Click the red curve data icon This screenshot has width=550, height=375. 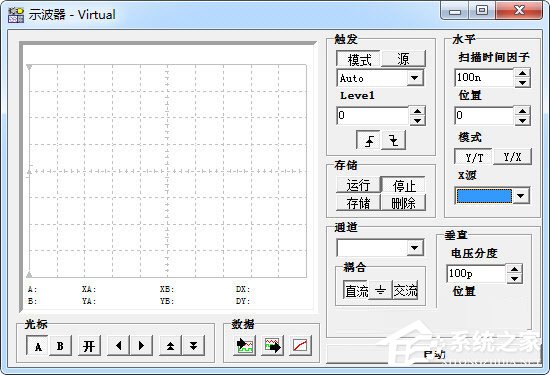point(301,346)
